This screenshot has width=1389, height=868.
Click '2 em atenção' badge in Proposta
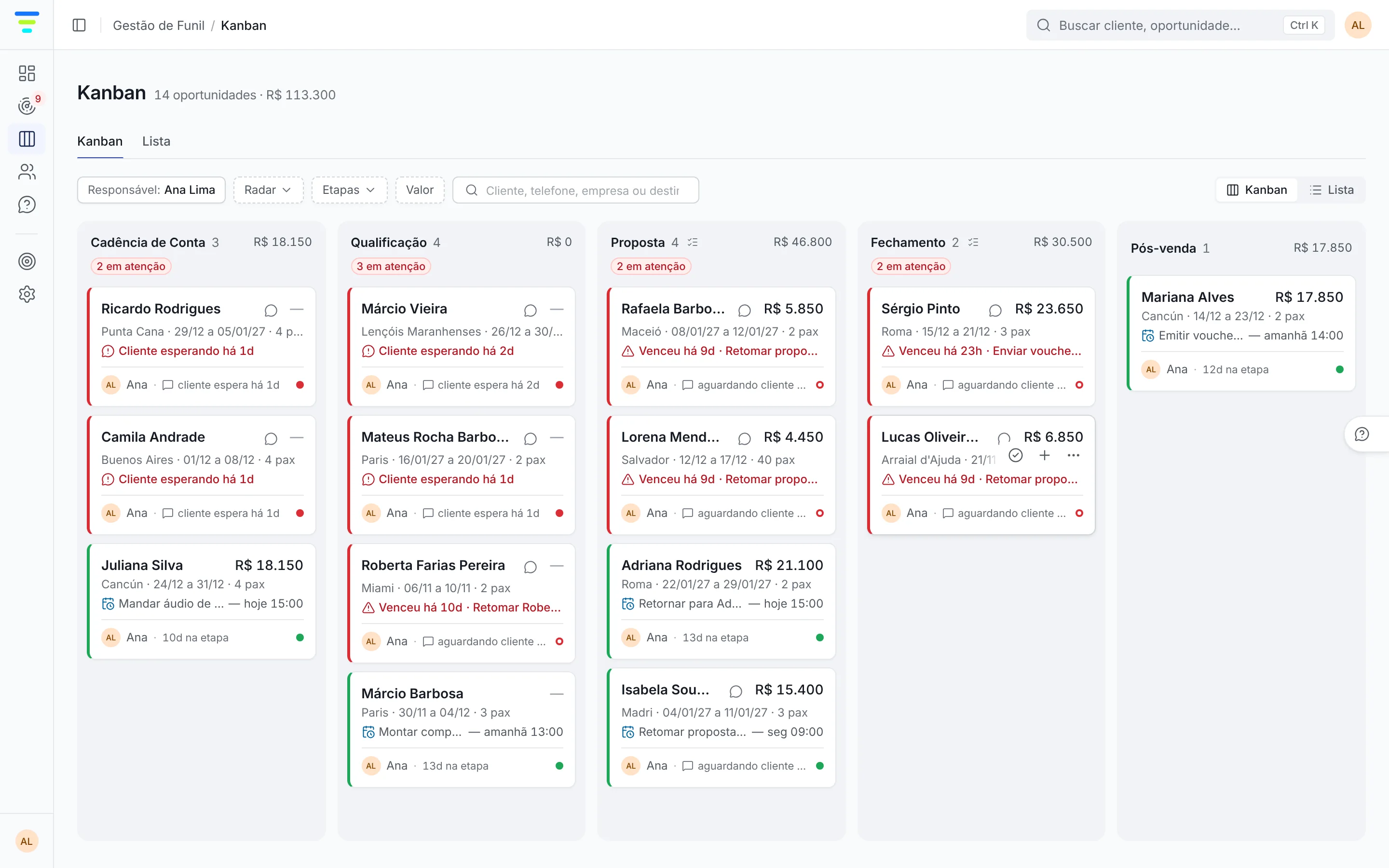651,266
